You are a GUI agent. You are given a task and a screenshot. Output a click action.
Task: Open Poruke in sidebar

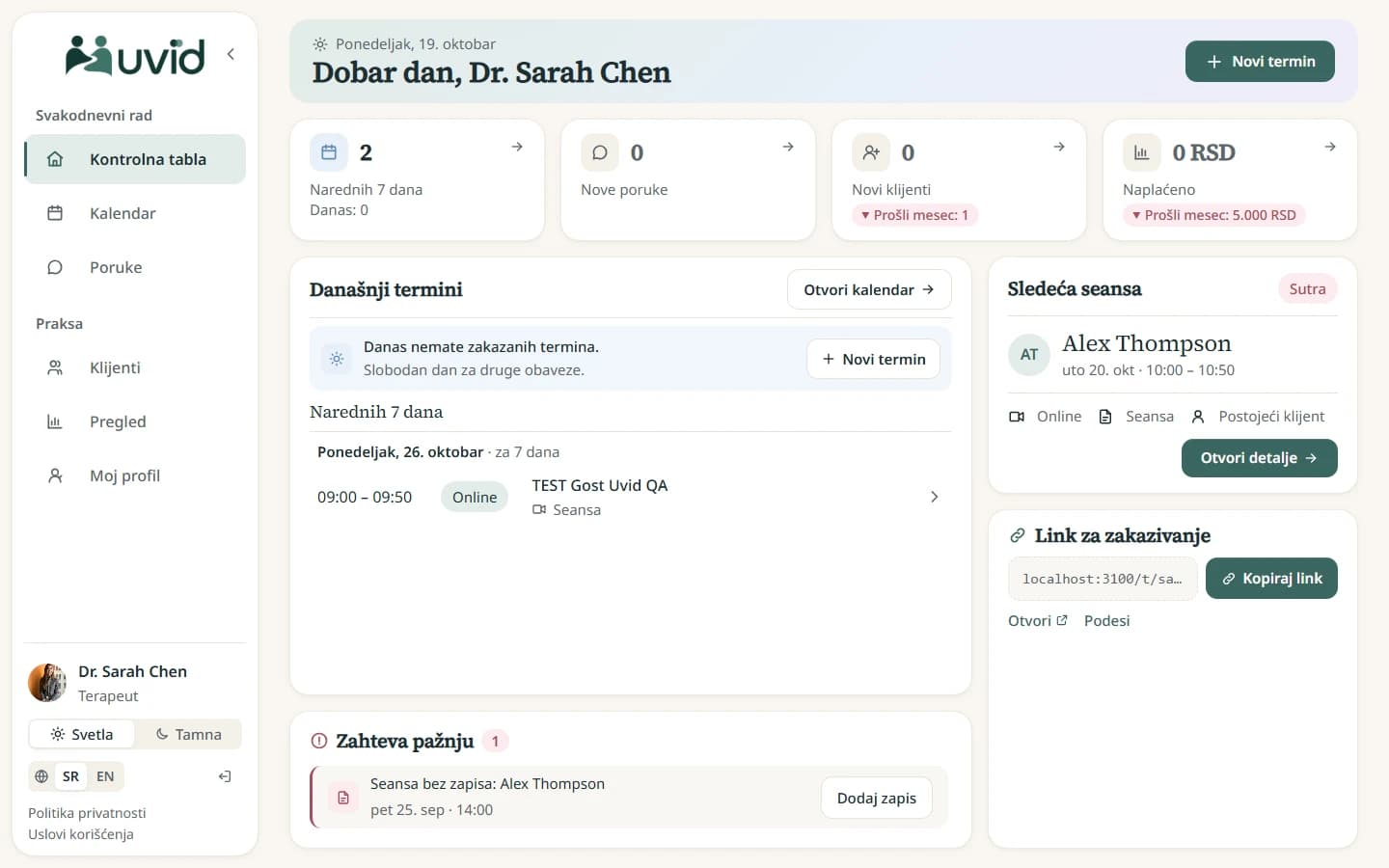135,267
